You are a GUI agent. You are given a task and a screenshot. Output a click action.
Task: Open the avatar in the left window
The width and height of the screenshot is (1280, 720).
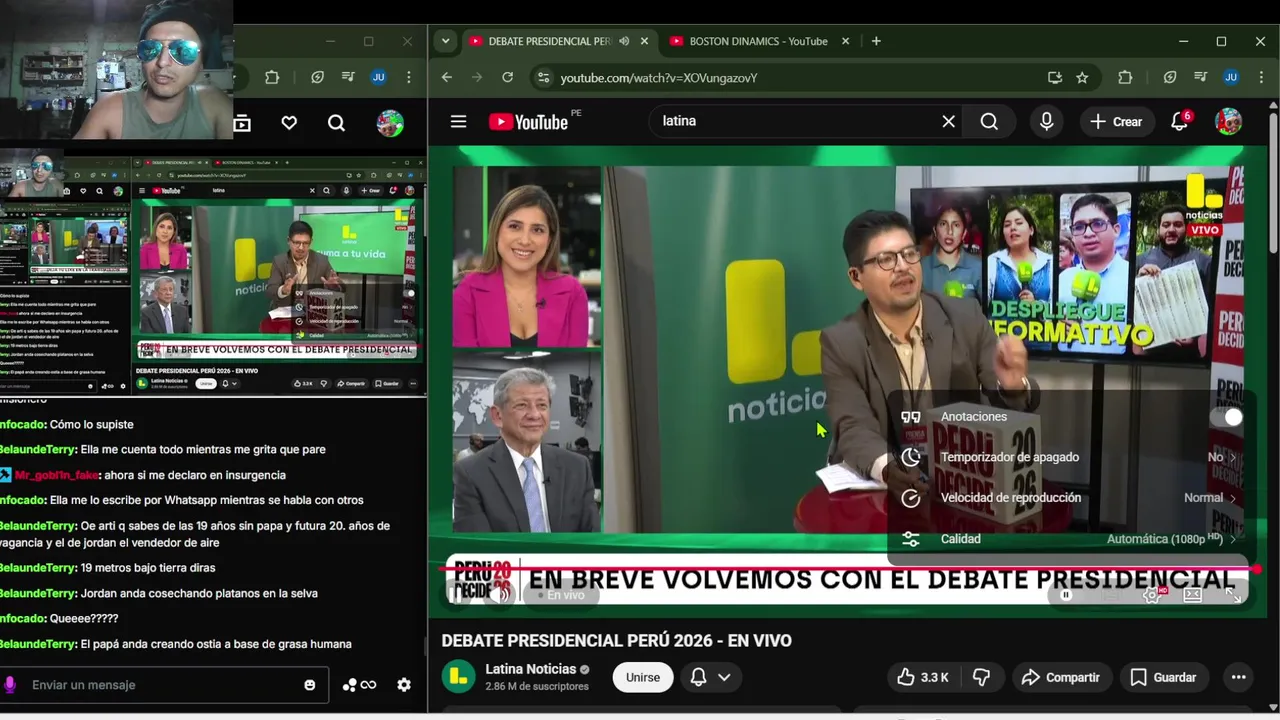[x=390, y=123]
